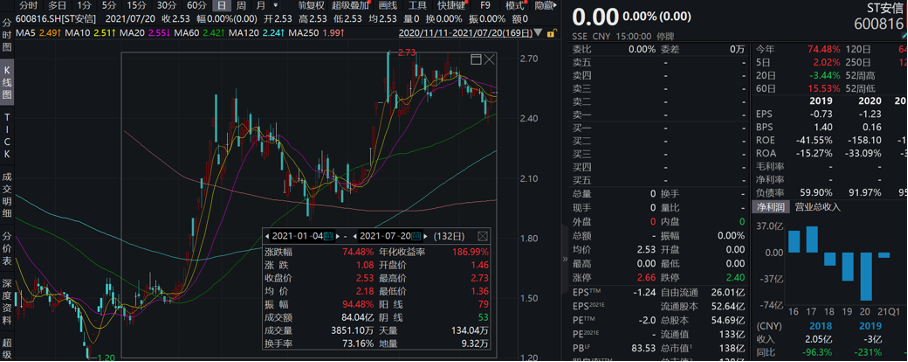908x362 pixels.
Task: Click the date range 2020/11/11-2021/07/20 link
Action: tap(466, 33)
